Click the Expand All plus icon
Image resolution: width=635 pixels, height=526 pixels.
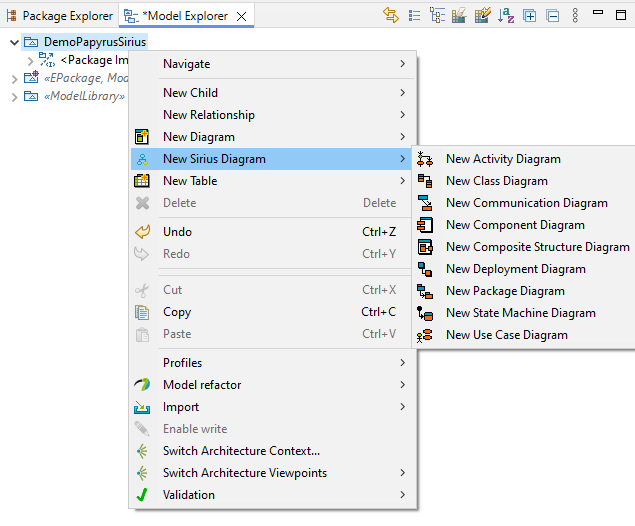point(529,15)
